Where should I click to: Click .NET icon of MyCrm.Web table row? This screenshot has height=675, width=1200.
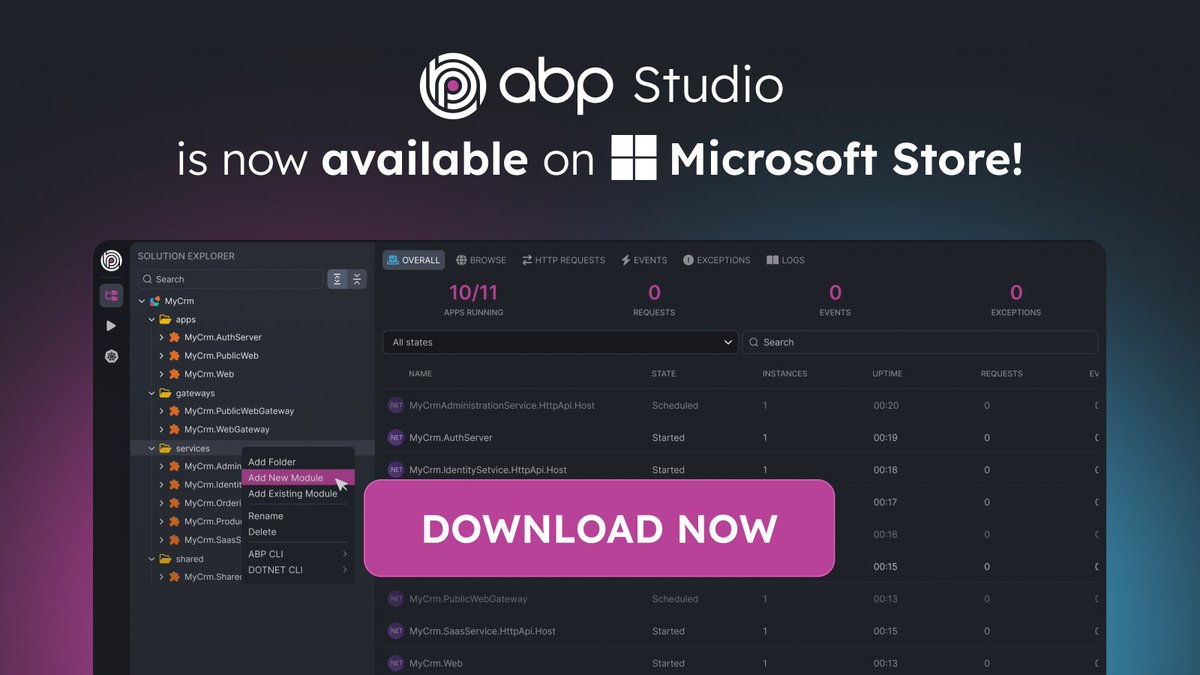tap(396, 663)
